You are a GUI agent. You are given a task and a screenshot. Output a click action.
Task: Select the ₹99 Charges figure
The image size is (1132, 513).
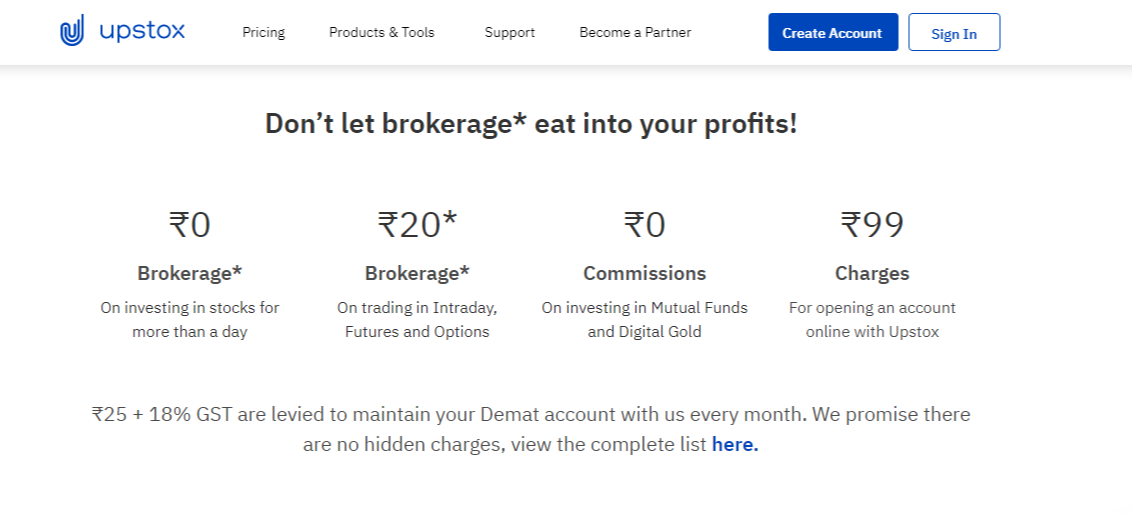(x=872, y=224)
